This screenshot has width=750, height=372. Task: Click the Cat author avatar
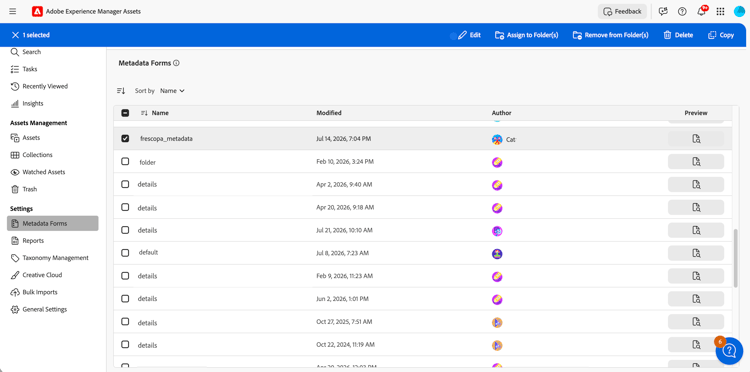coord(497,140)
